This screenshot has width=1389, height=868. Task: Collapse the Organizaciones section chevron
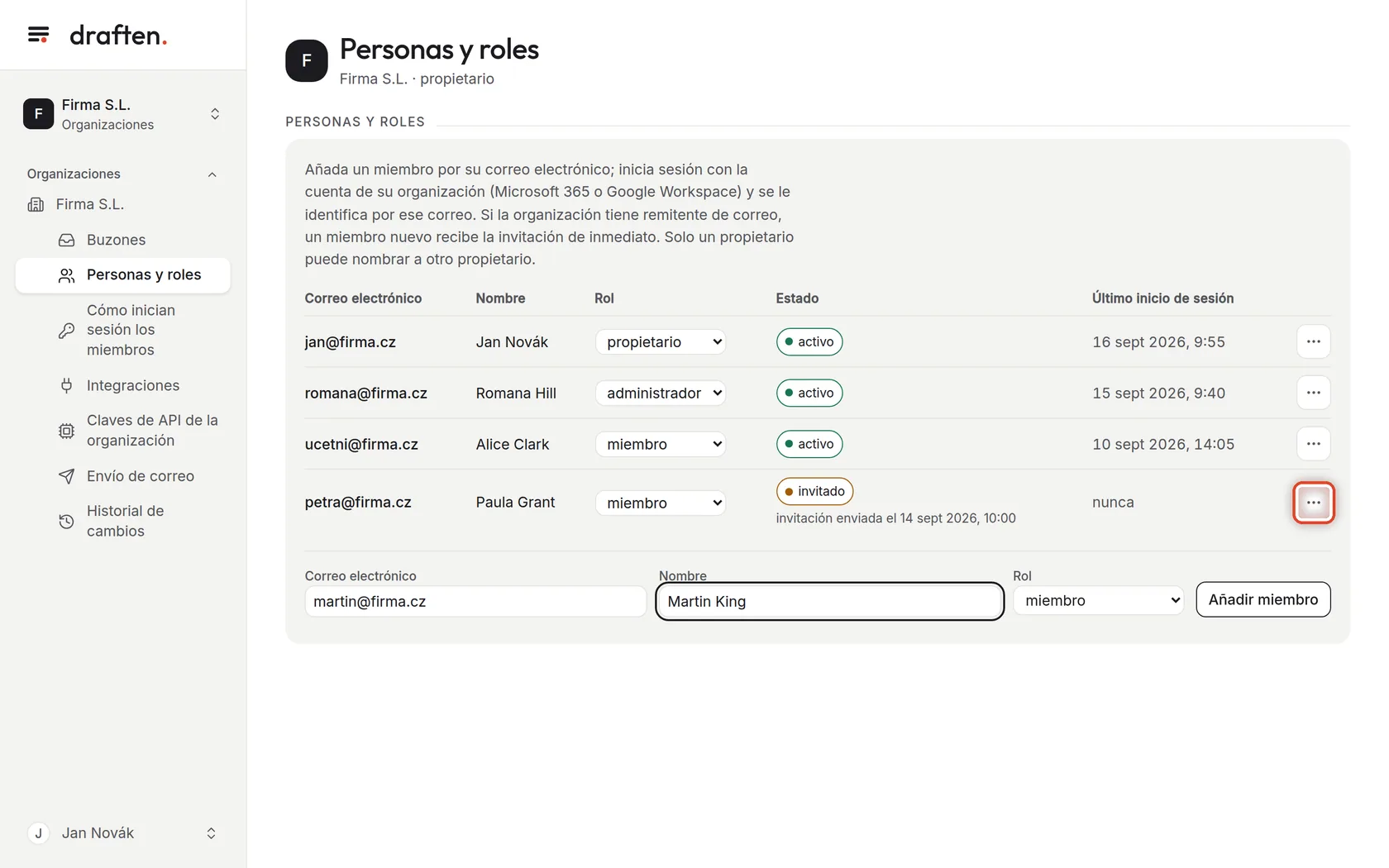click(212, 174)
